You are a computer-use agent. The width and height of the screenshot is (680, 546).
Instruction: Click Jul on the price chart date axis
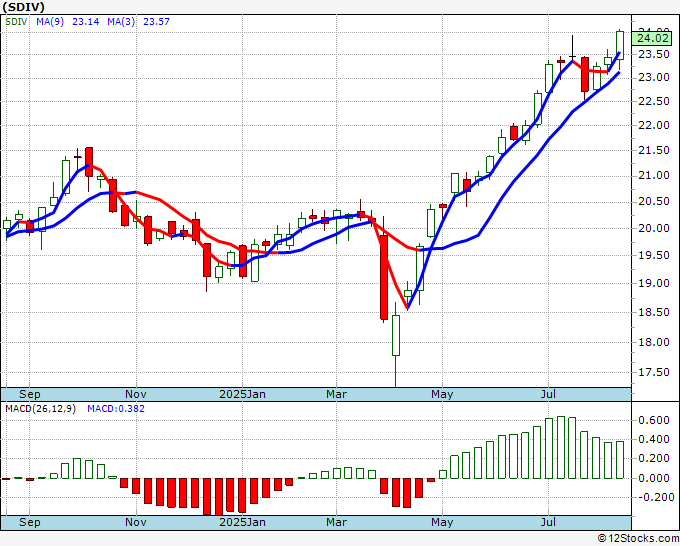tap(549, 394)
